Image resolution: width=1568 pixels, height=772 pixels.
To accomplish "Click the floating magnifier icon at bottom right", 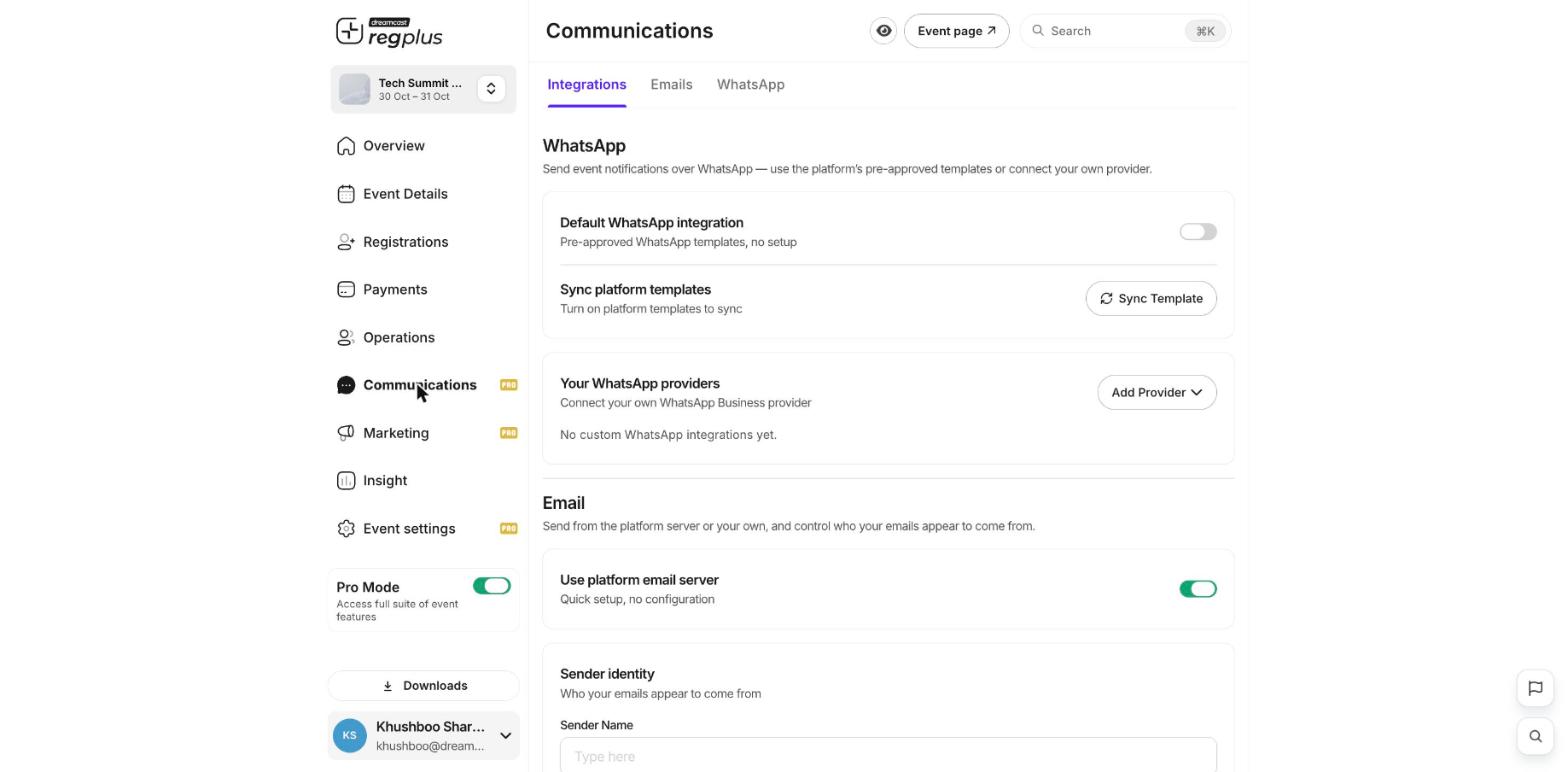I will 1535,737.
